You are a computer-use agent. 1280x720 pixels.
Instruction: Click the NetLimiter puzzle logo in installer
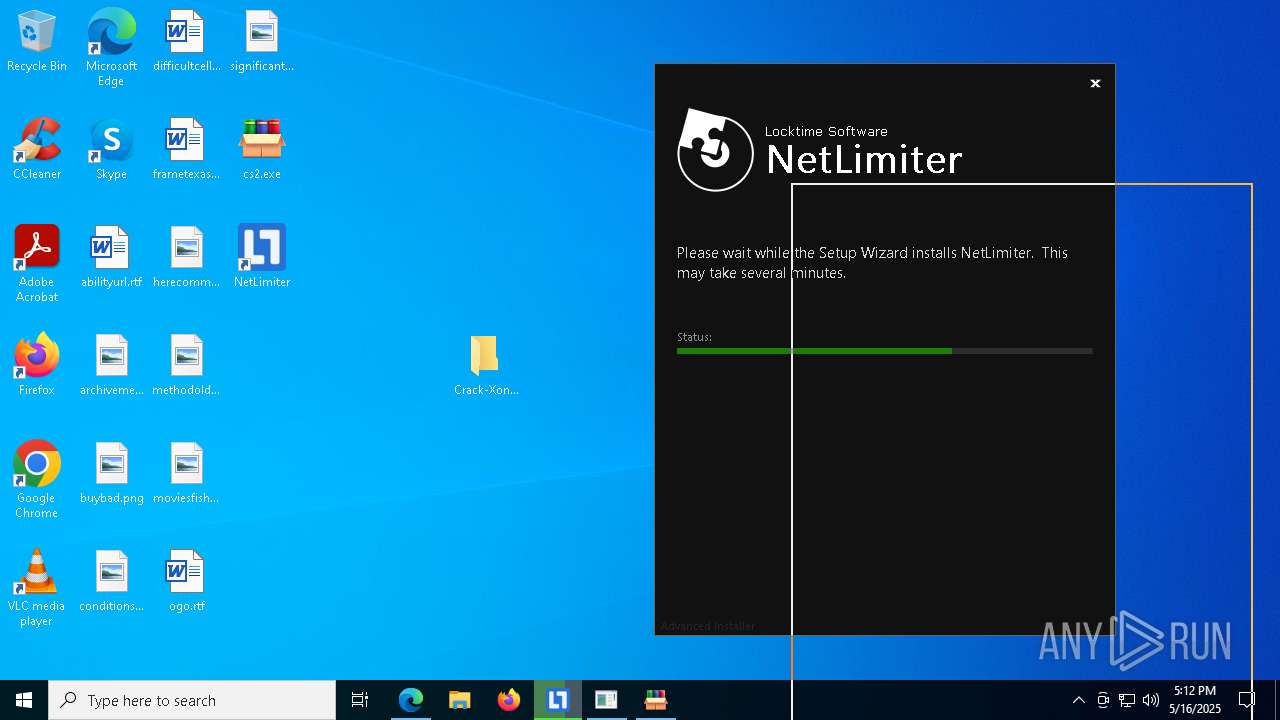coord(714,151)
